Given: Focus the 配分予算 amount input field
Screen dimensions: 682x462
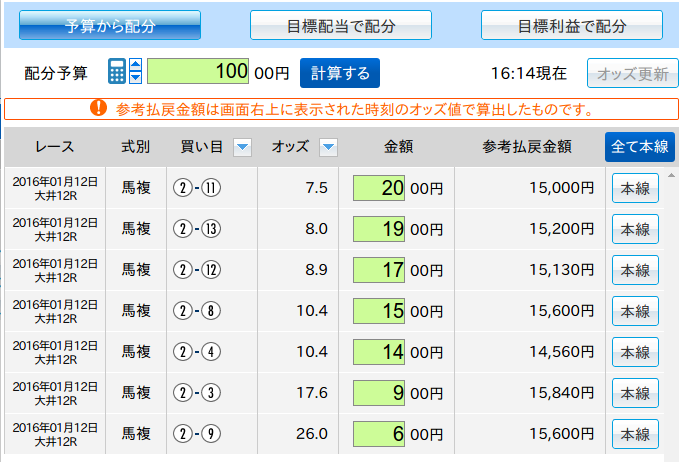Looking at the screenshot, I should pos(199,72).
